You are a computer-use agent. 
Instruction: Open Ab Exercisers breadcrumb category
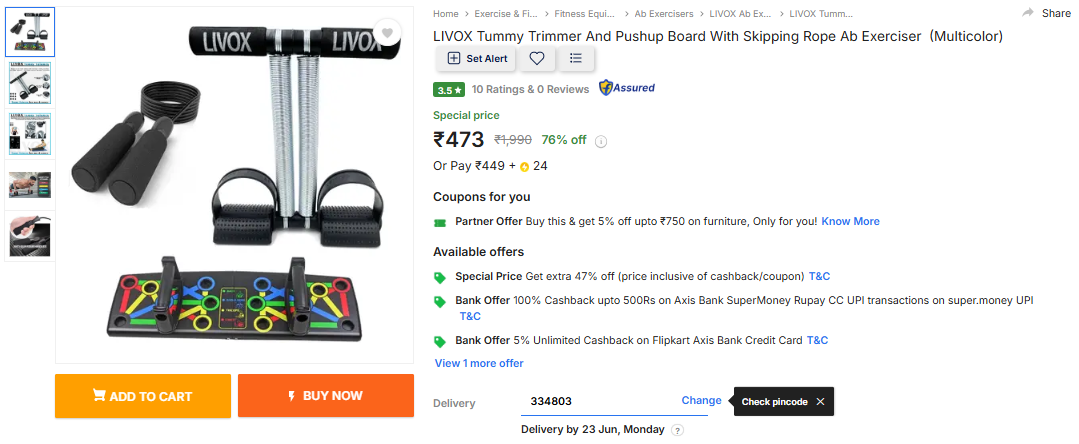[664, 14]
